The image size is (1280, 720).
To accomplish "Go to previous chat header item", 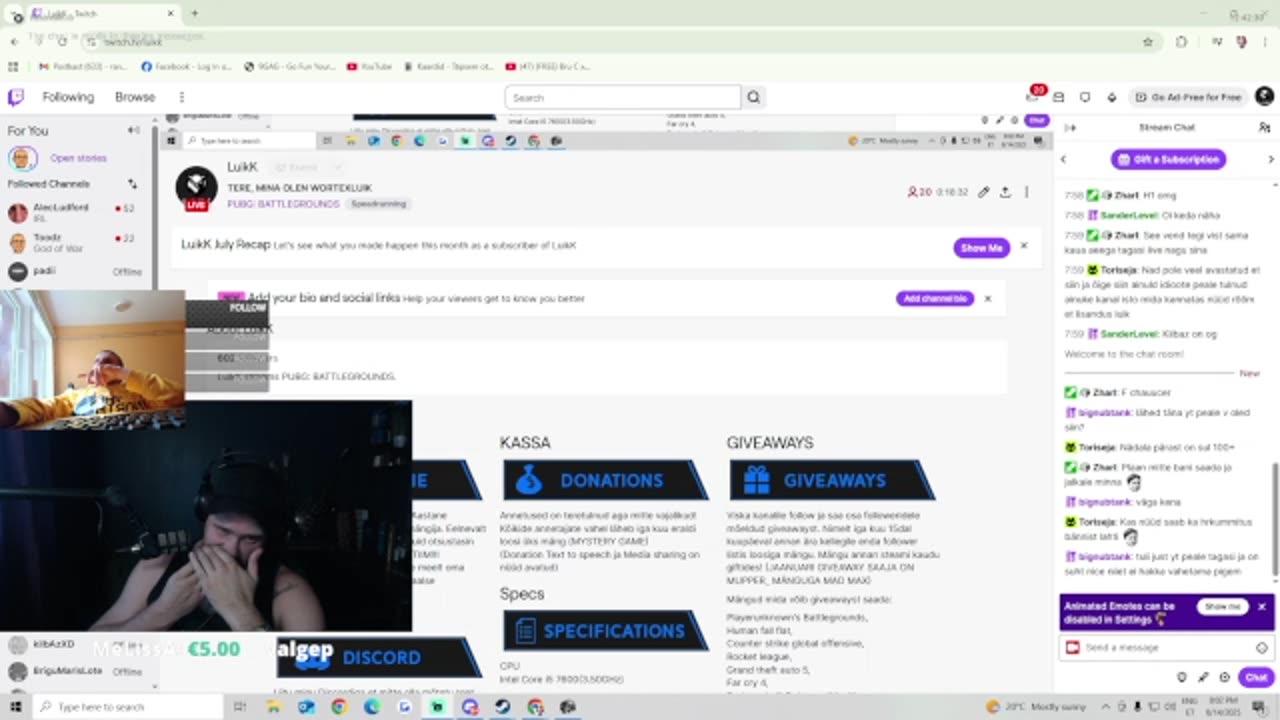I will pos(1064,159).
